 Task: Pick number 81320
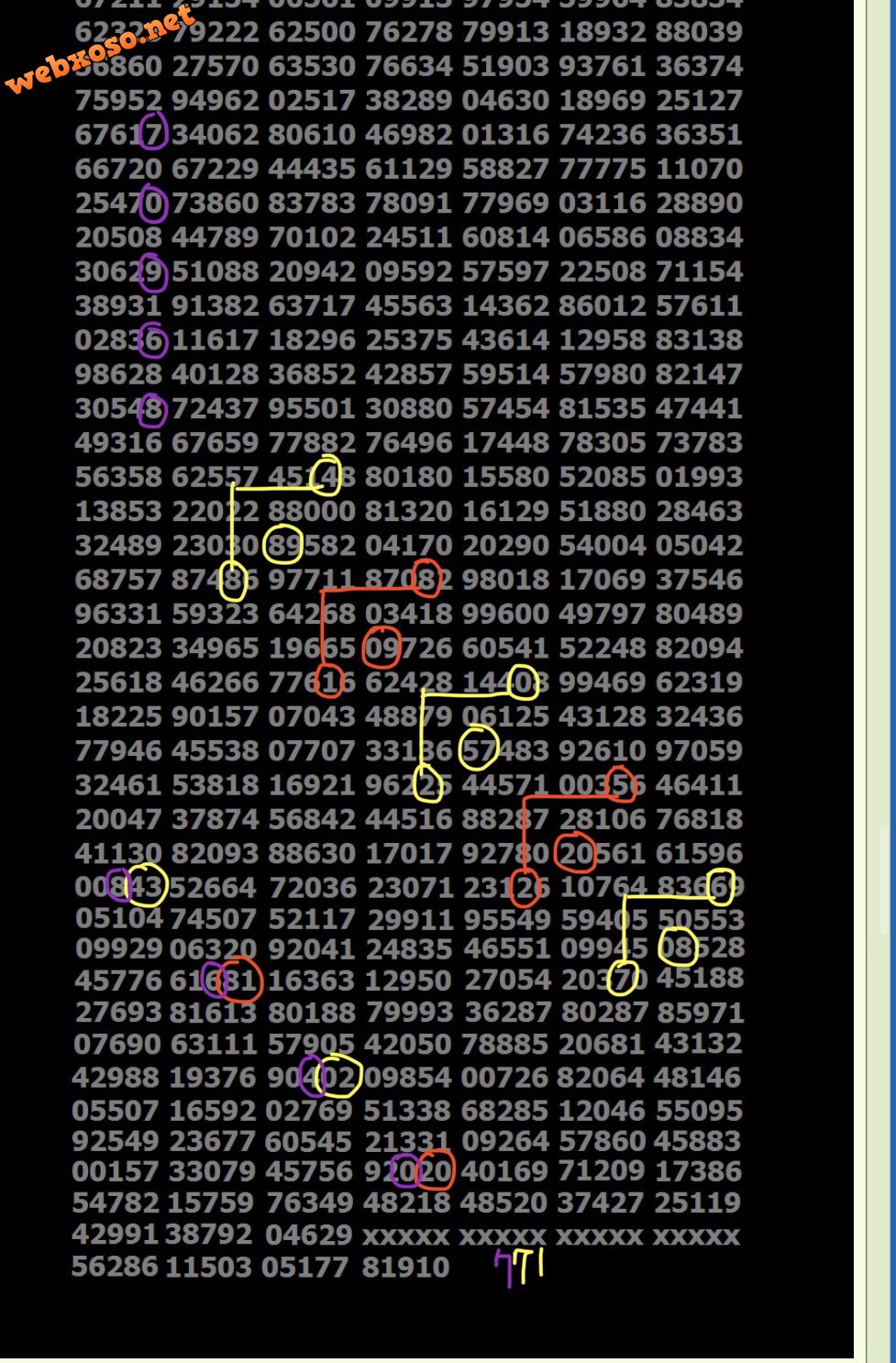click(x=409, y=511)
